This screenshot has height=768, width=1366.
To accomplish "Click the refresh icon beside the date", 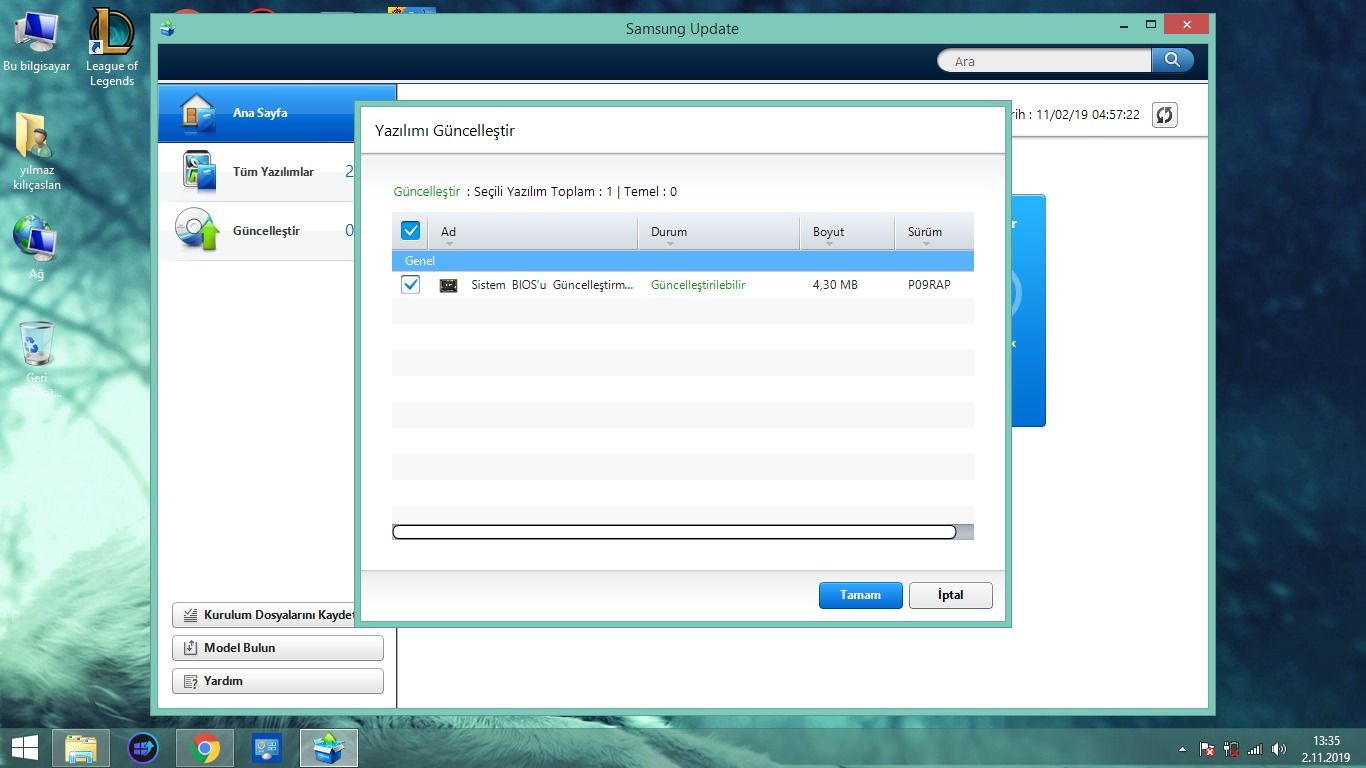I will (x=1164, y=115).
